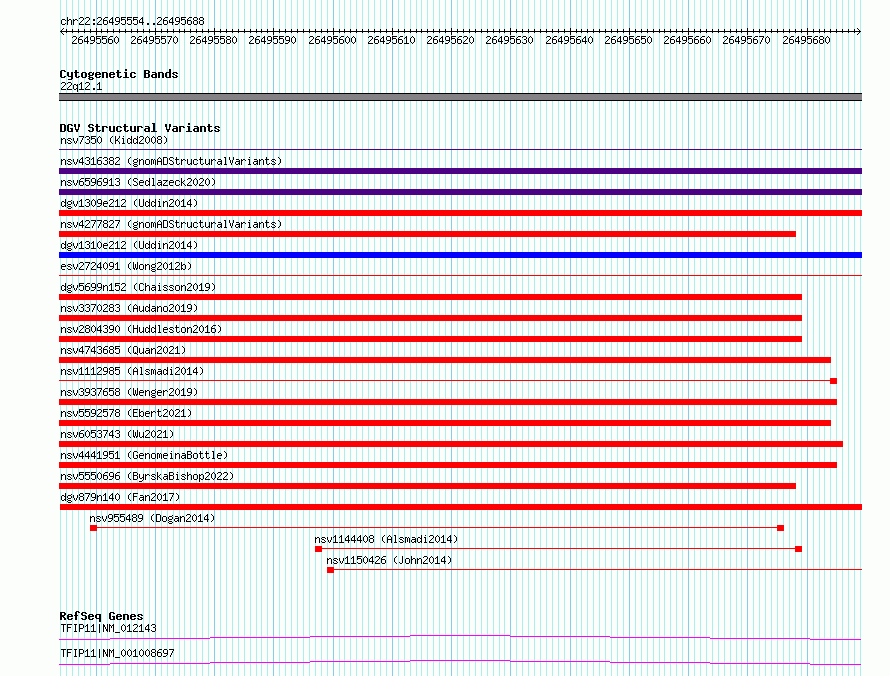Open nsv3937658 (Wenger2019) label

coord(129,392)
